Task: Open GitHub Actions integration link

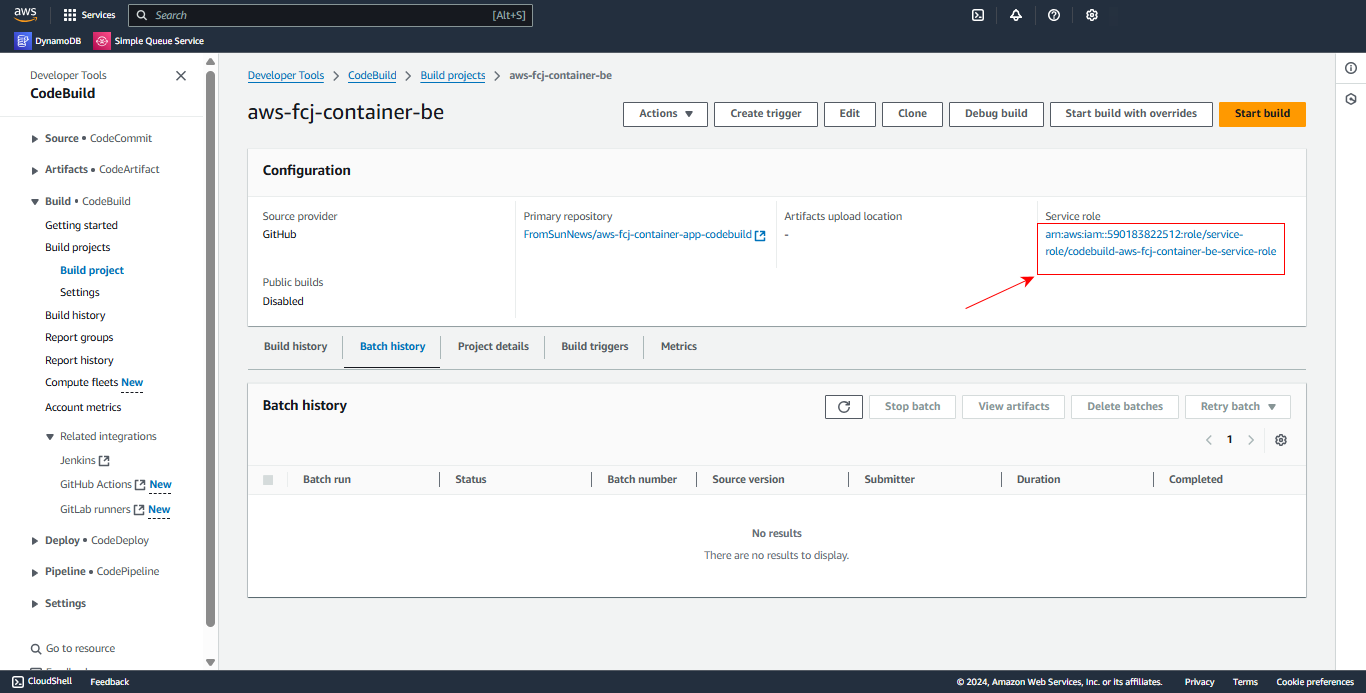Action: click(x=102, y=485)
